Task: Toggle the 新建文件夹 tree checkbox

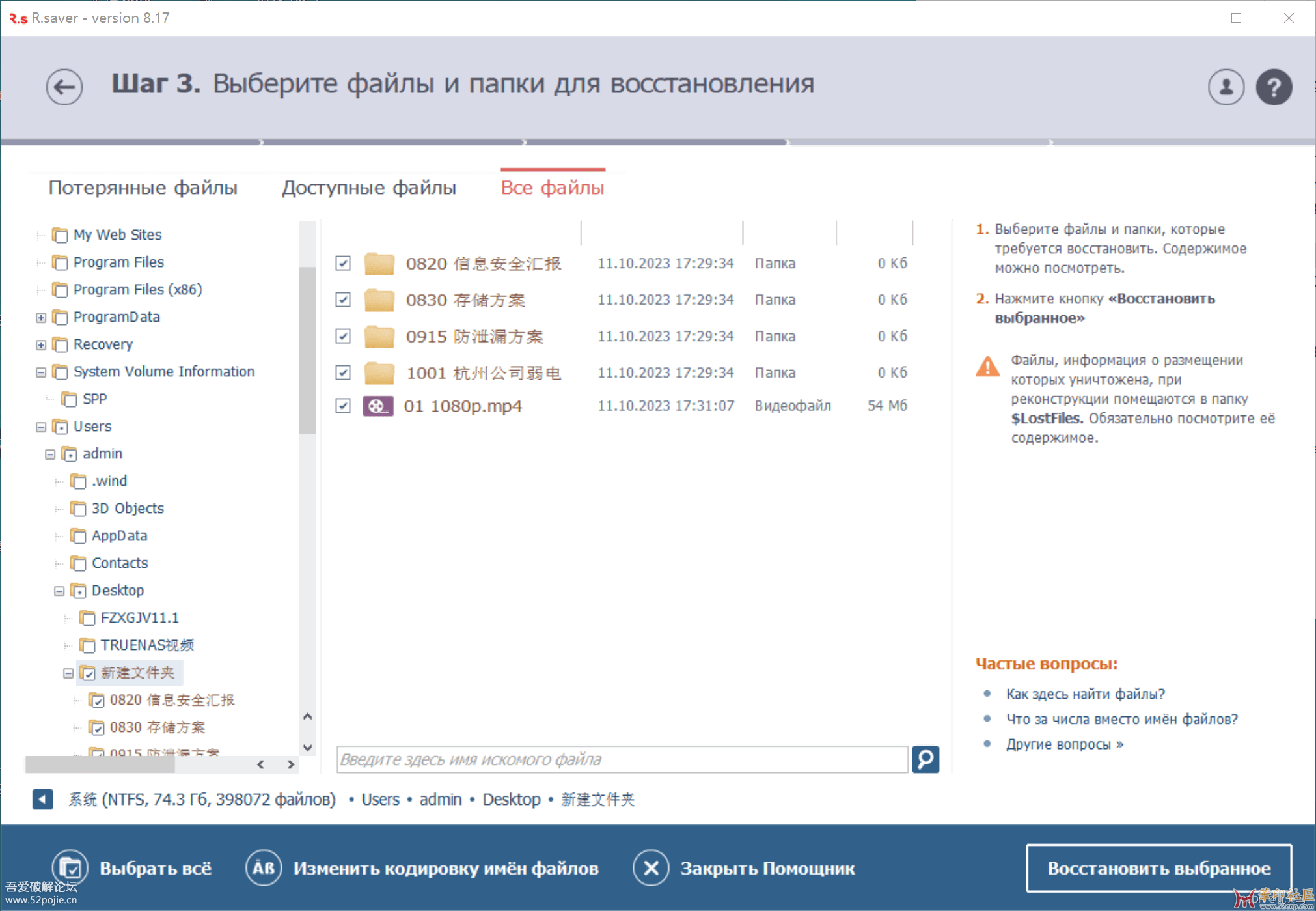Action: tap(89, 673)
